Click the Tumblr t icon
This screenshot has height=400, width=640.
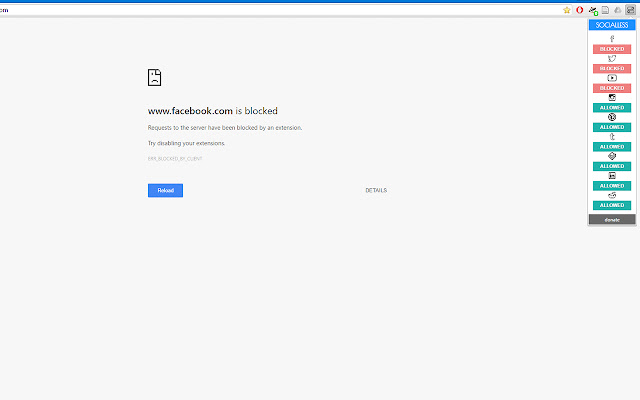click(x=612, y=137)
